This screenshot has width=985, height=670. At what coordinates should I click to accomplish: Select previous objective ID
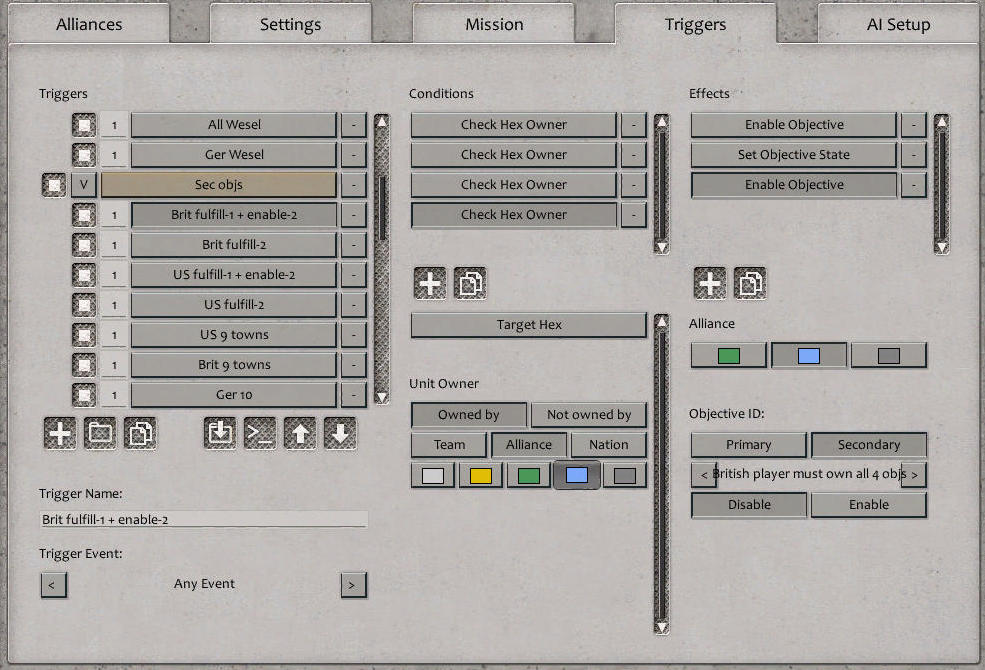click(704, 475)
